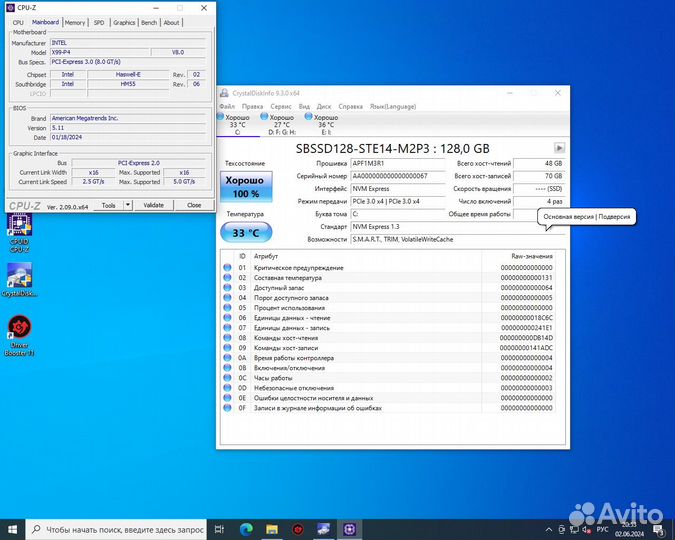This screenshot has height=540, width=675.
Task: Click the interface field NVM Express
Action: [x=398, y=189]
